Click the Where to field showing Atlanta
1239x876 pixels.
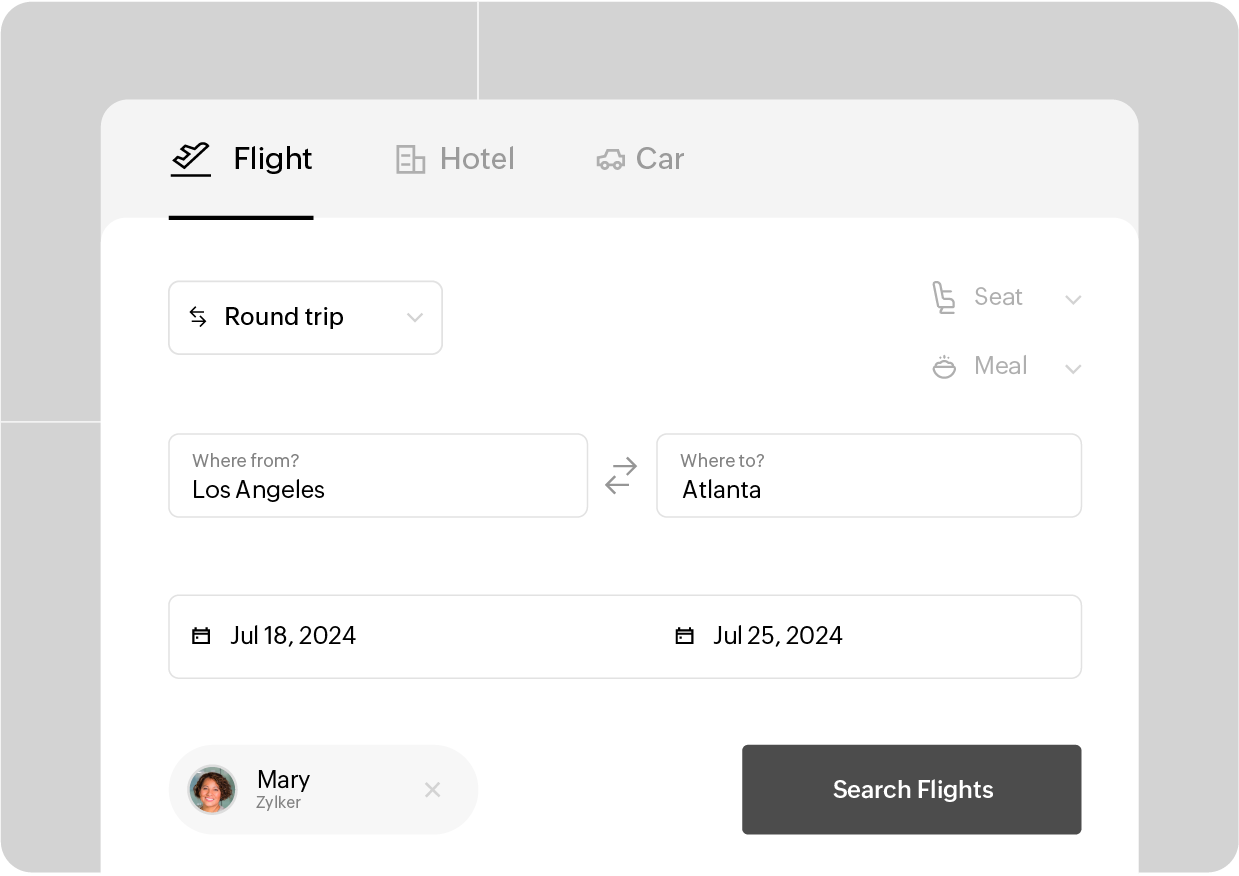[x=868, y=476]
